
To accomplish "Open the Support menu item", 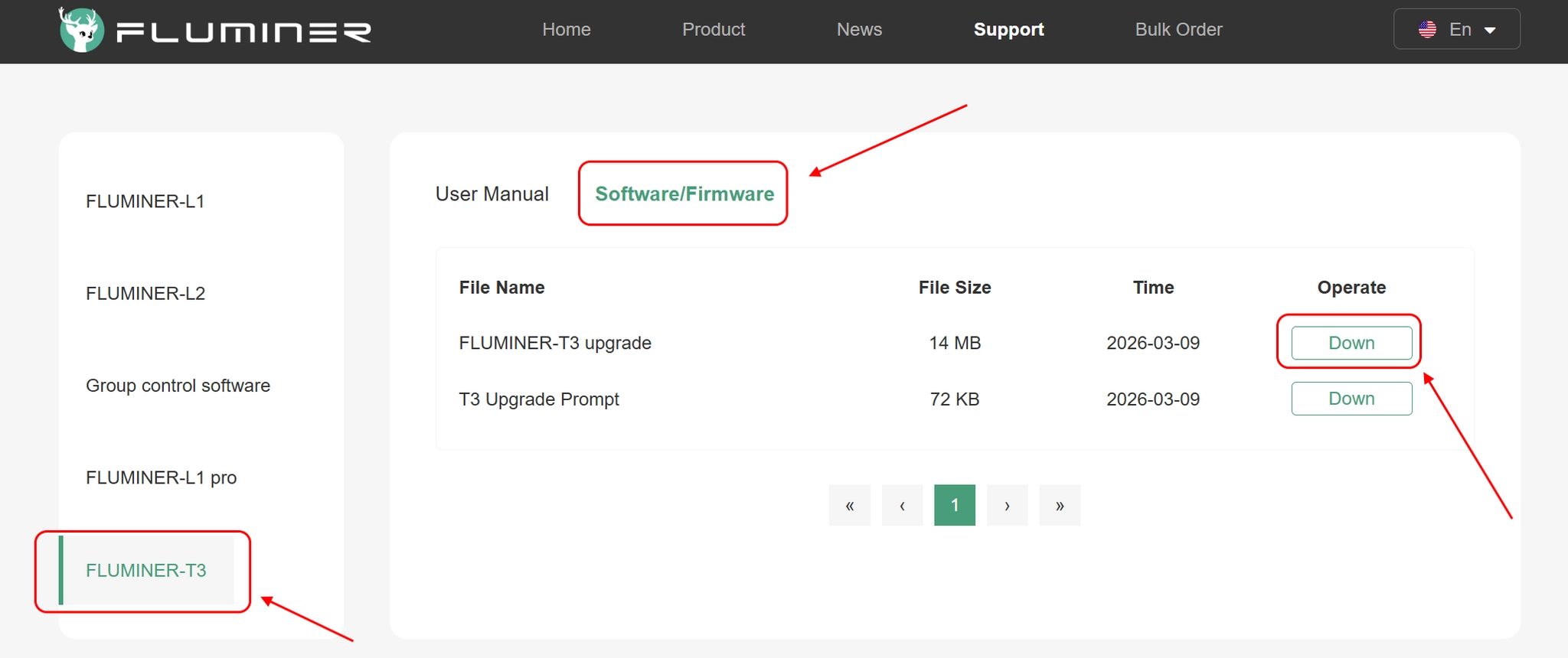I will [x=1008, y=30].
